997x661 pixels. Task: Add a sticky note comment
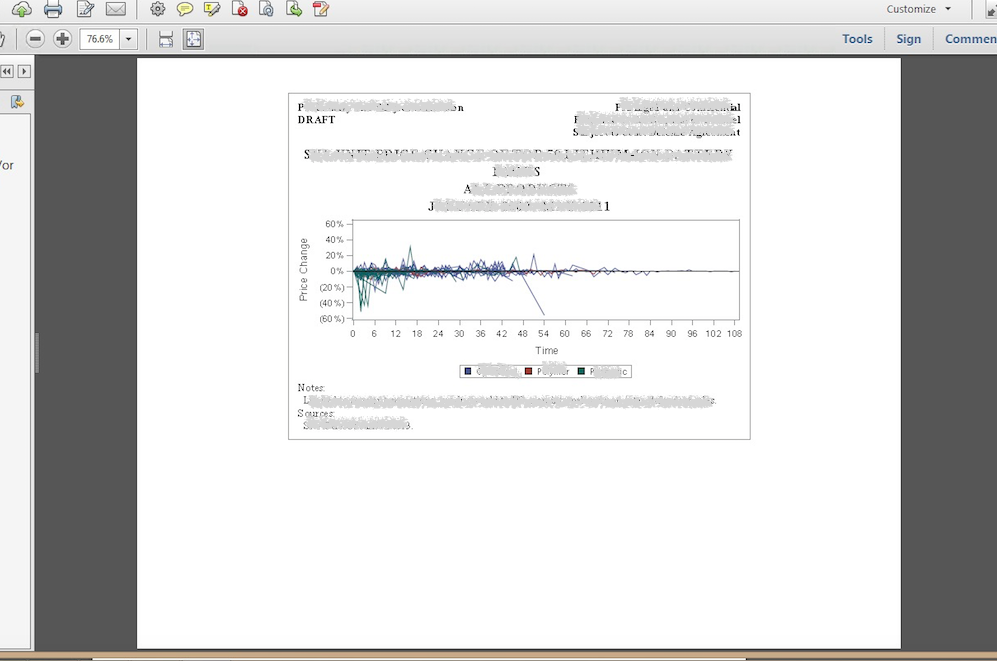(x=185, y=10)
